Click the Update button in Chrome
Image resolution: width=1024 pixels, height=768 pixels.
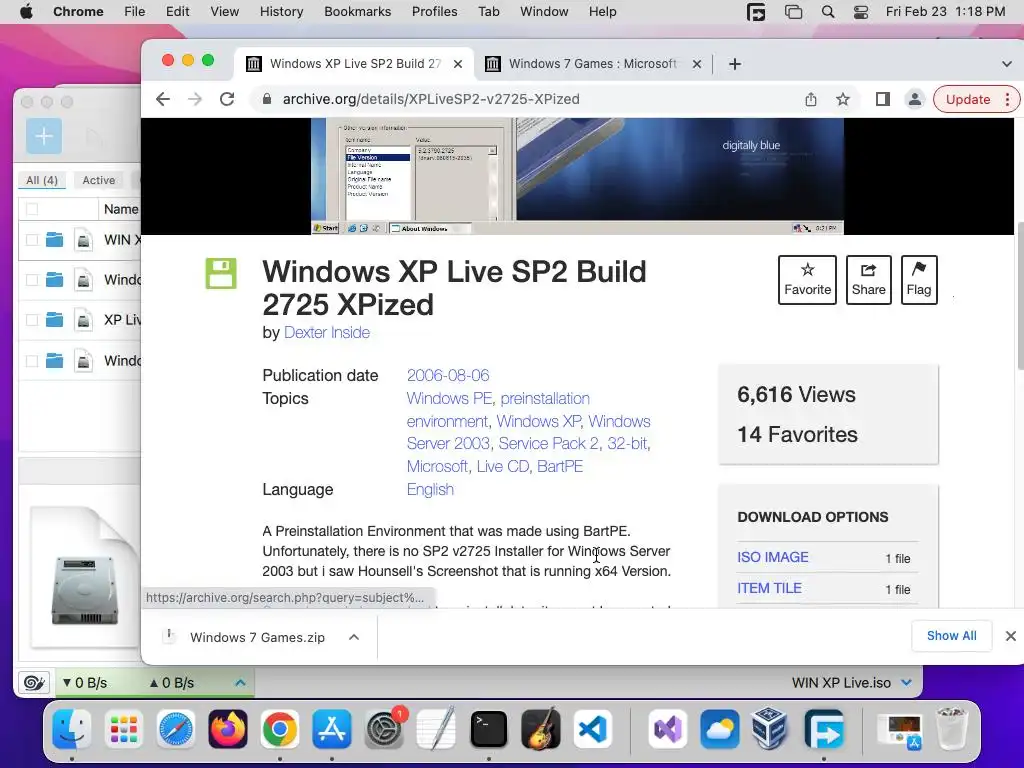[x=976, y=99]
